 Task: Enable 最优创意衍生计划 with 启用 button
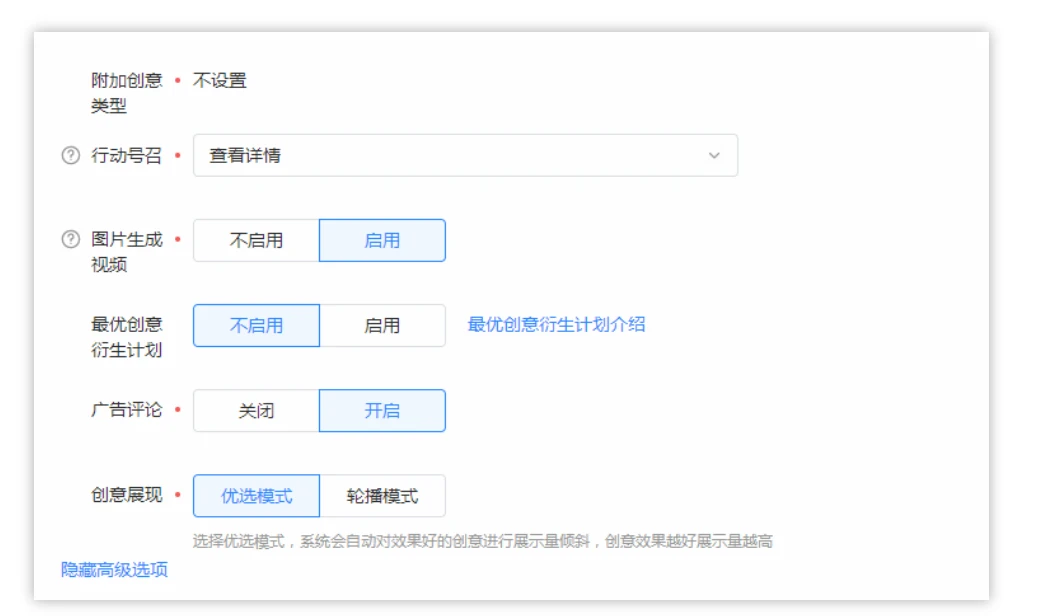coord(382,326)
